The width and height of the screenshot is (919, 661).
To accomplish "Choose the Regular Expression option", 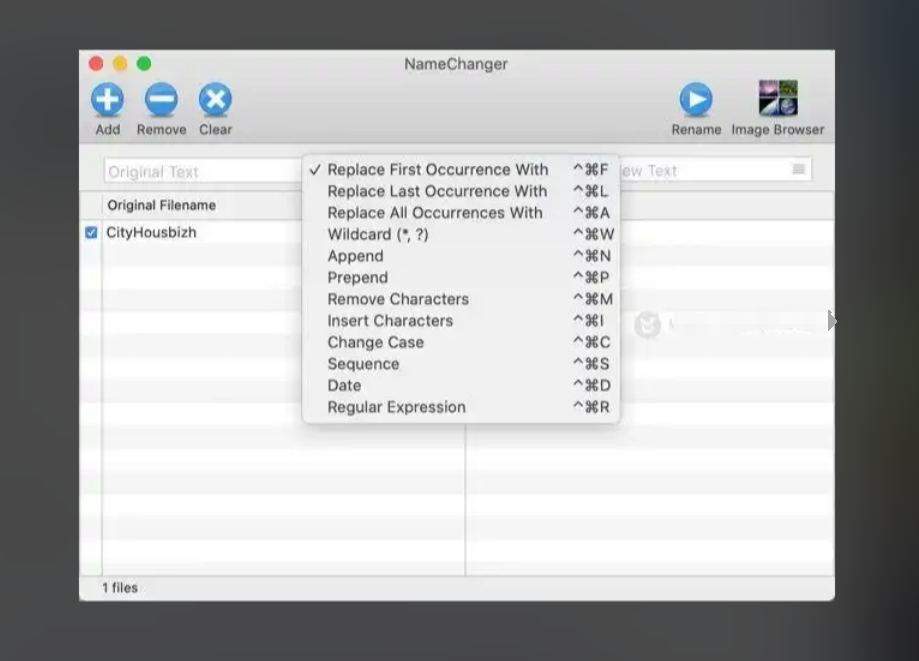I will click(x=461, y=407).
